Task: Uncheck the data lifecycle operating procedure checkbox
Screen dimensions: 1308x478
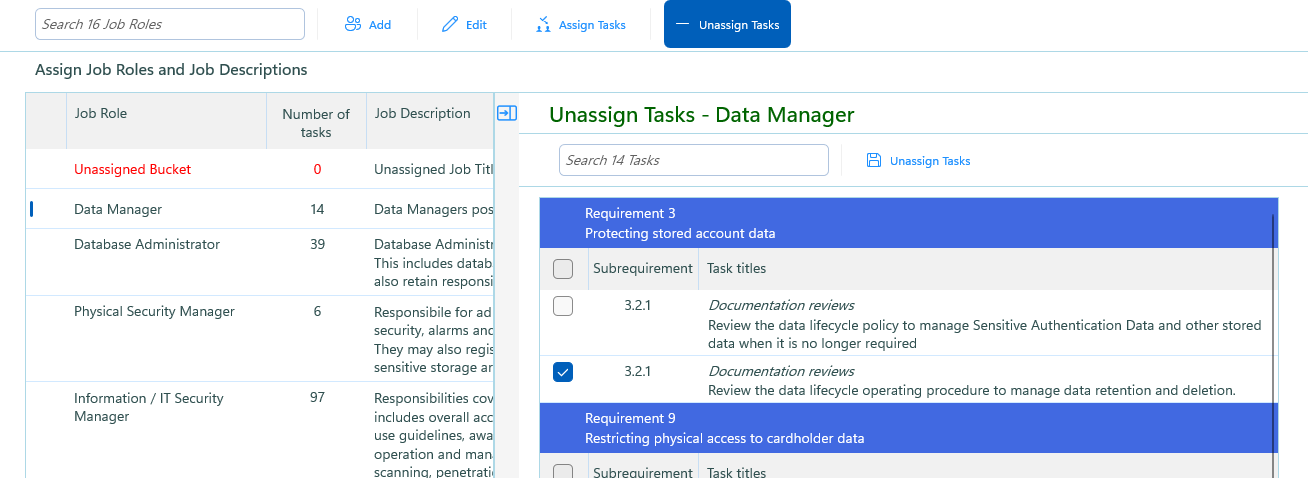Action: coord(563,372)
